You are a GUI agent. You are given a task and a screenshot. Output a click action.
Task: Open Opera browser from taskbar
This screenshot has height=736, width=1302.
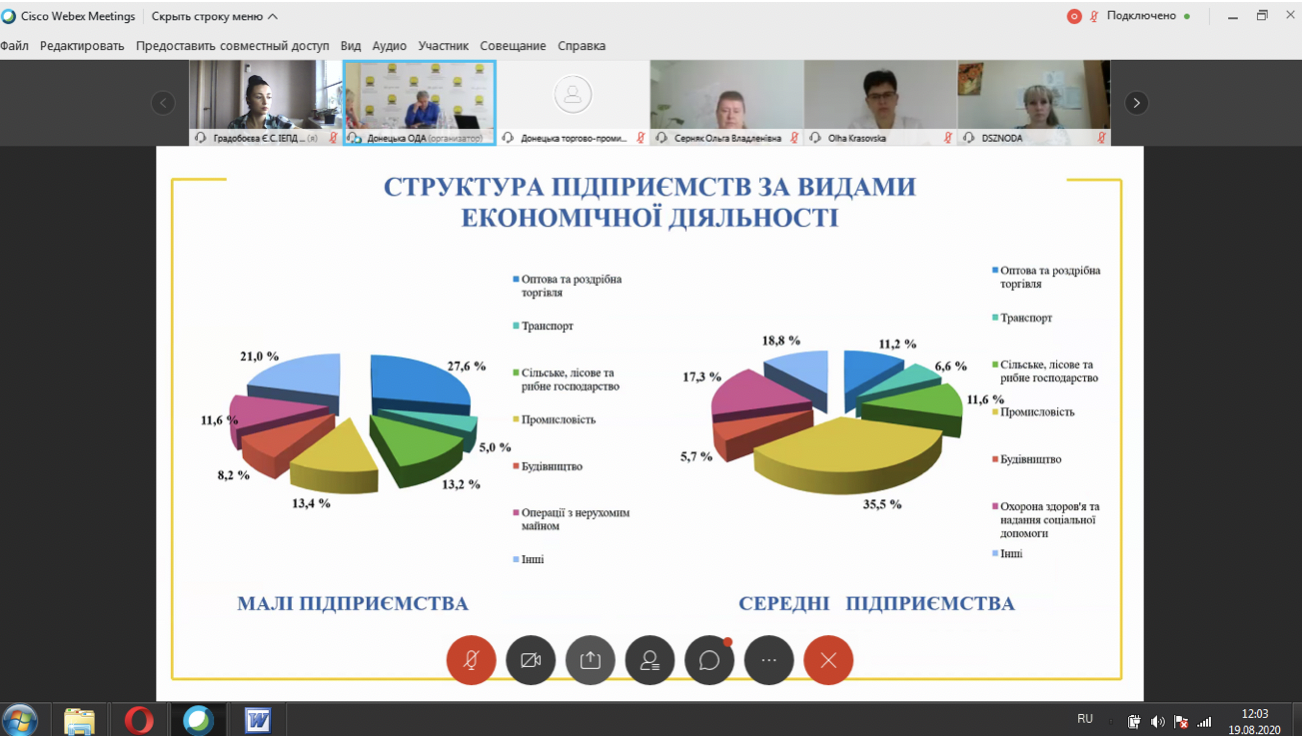tap(139, 720)
